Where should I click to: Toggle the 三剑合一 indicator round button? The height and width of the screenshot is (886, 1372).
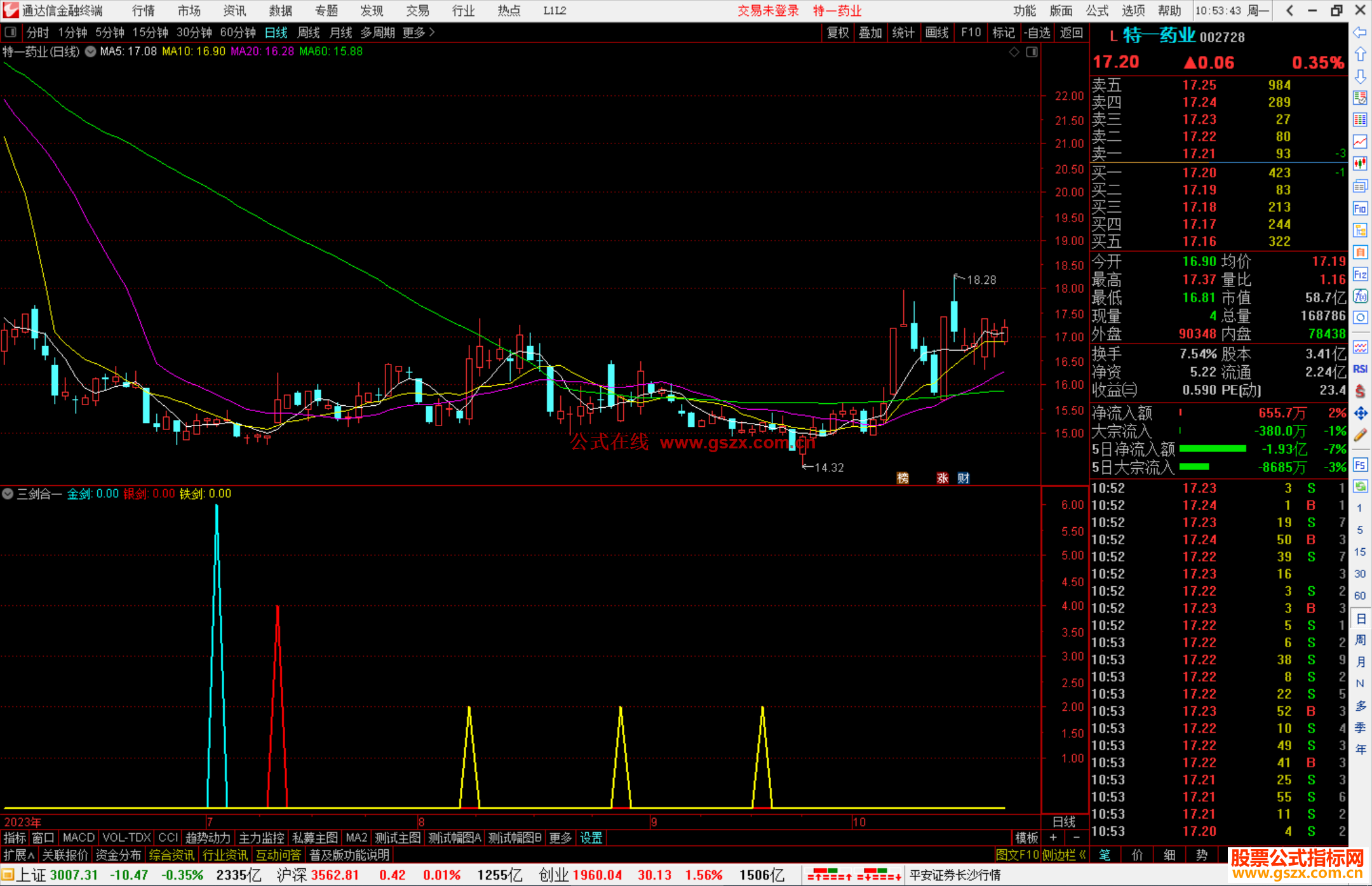tap(8, 493)
